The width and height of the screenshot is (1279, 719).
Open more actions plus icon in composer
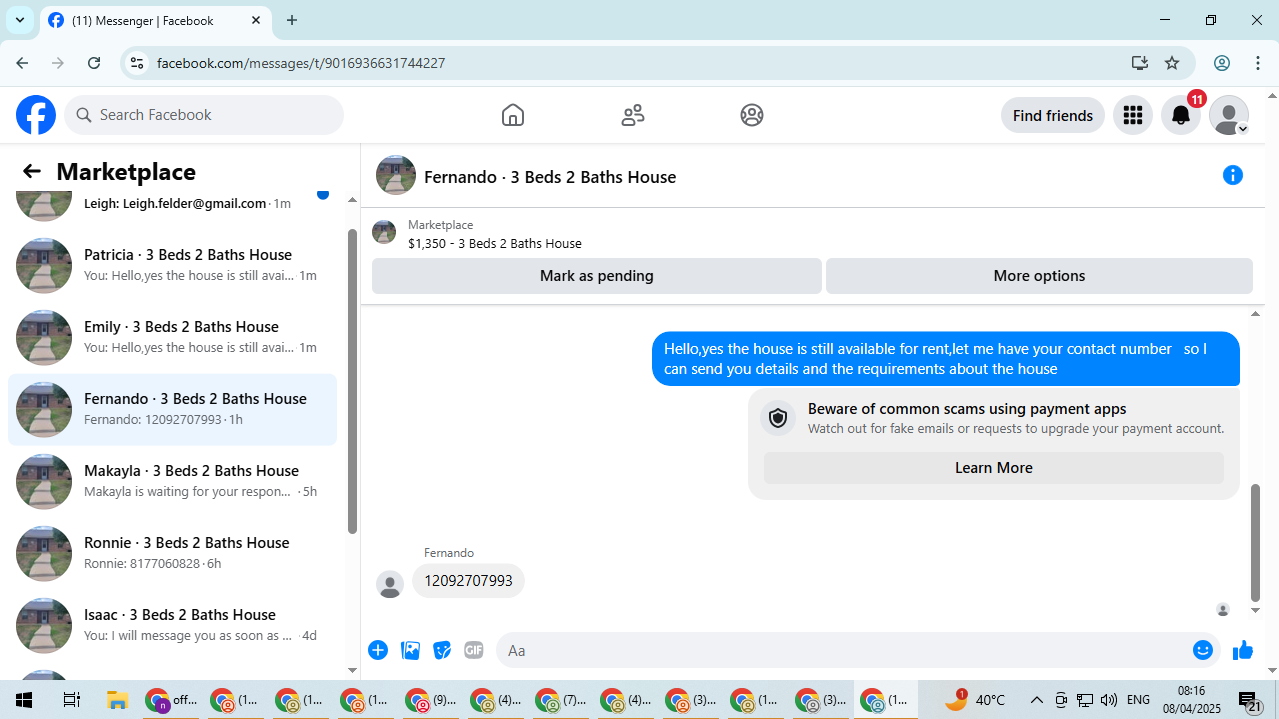(x=378, y=650)
